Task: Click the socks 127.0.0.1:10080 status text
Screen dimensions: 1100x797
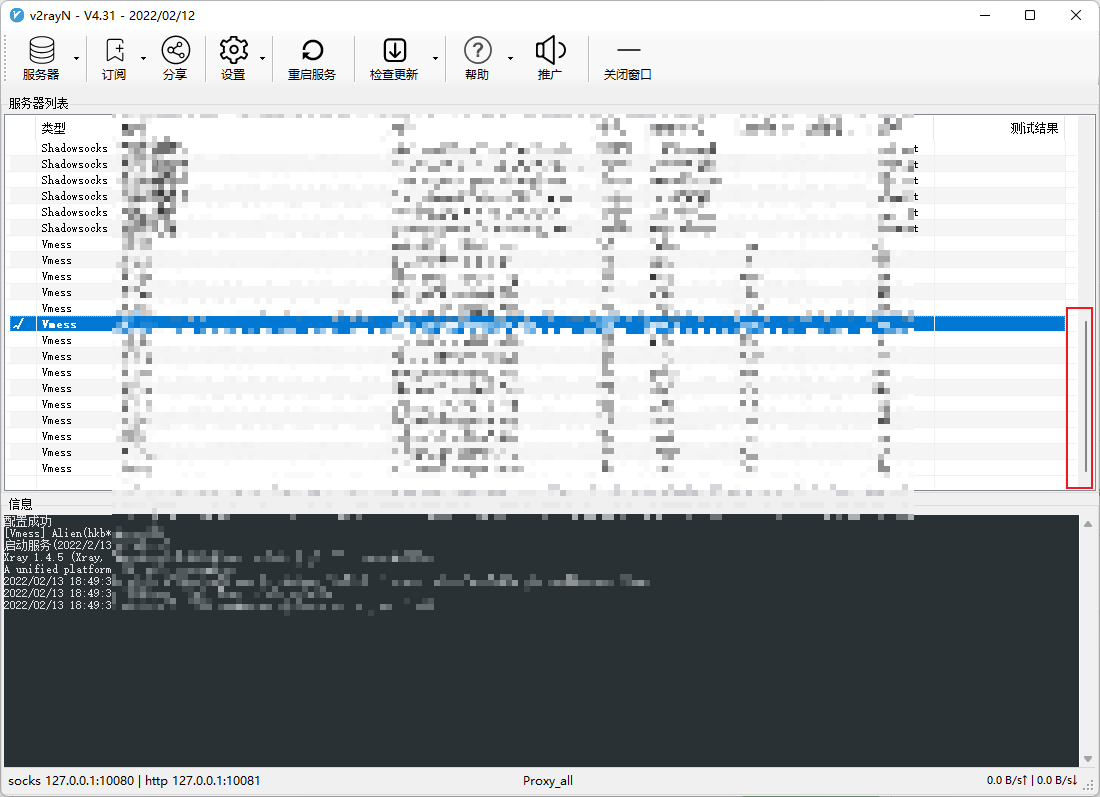Action: coord(71,780)
